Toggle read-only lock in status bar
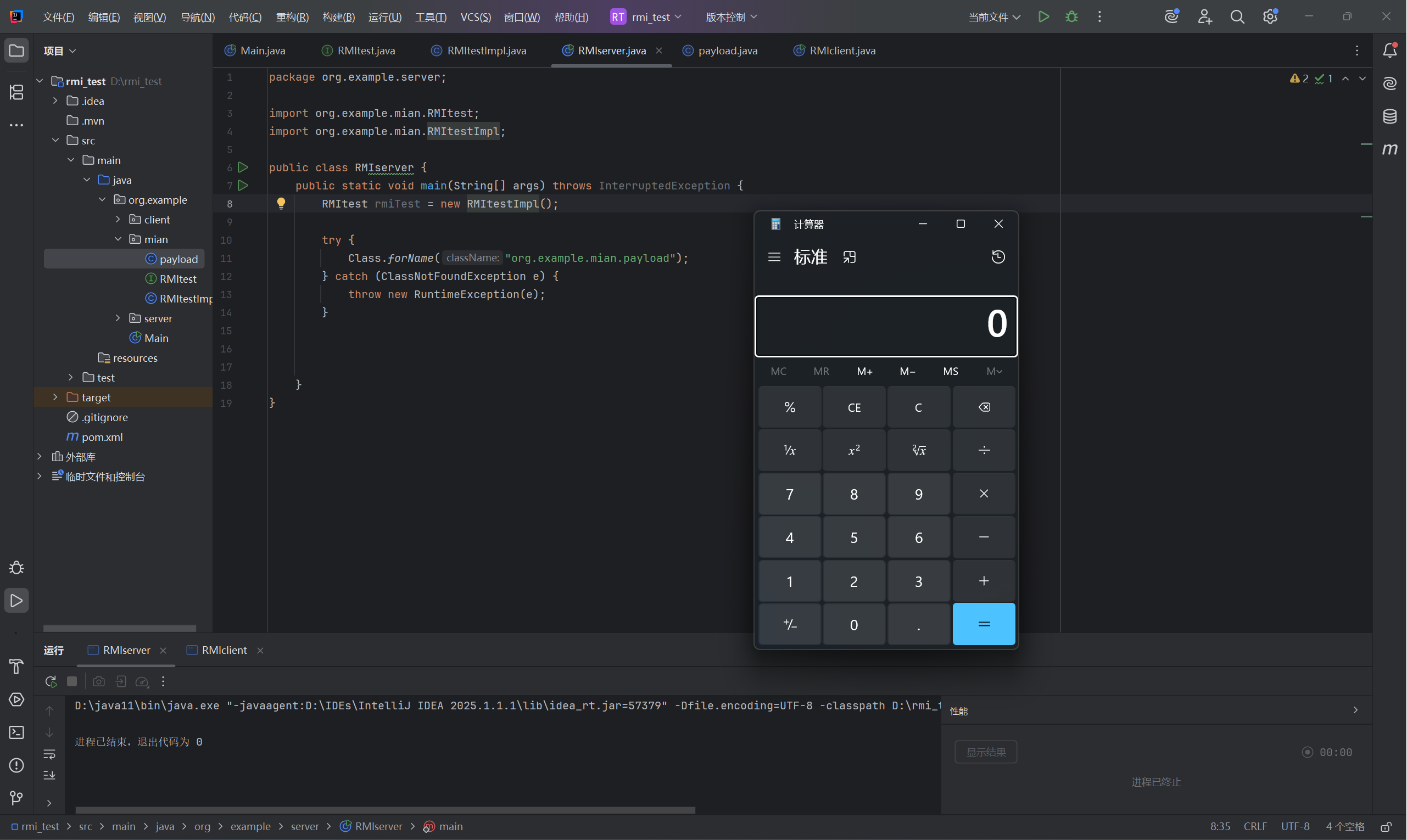1407x840 pixels. 1387,826
